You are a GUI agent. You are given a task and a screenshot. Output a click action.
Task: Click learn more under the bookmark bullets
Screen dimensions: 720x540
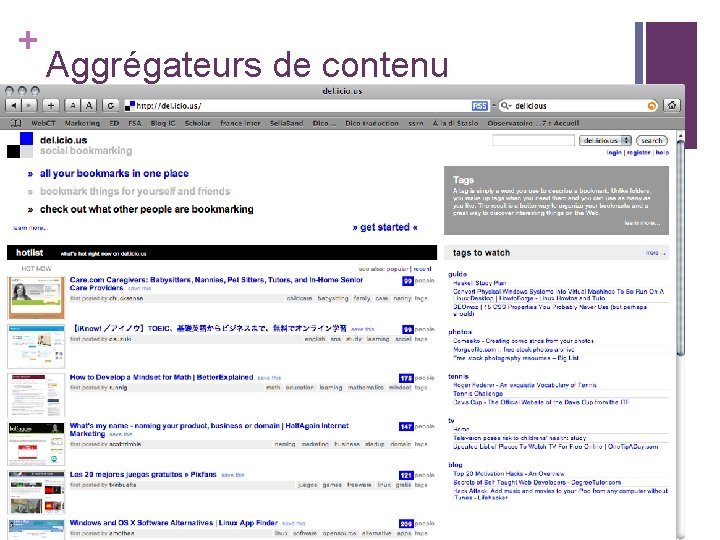coord(30,228)
